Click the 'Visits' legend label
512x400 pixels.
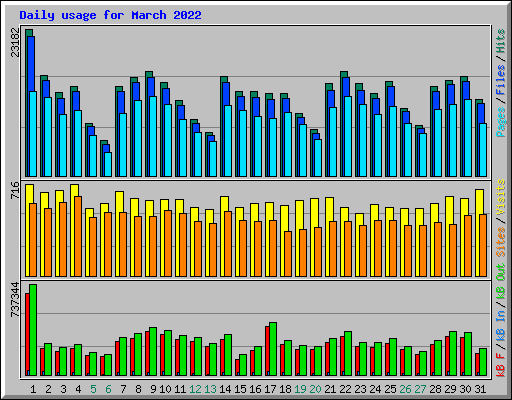pyautogui.click(x=501, y=197)
